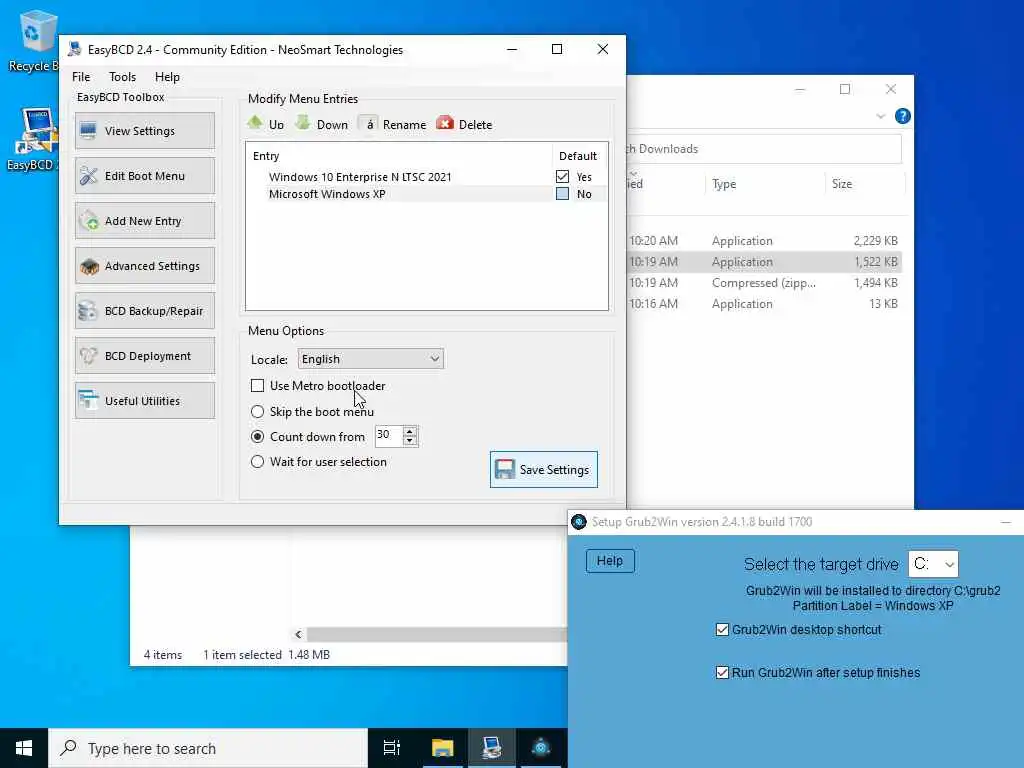Click the Useful Utilities icon
This screenshot has height=768, width=1024.
click(x=88, y=401)
